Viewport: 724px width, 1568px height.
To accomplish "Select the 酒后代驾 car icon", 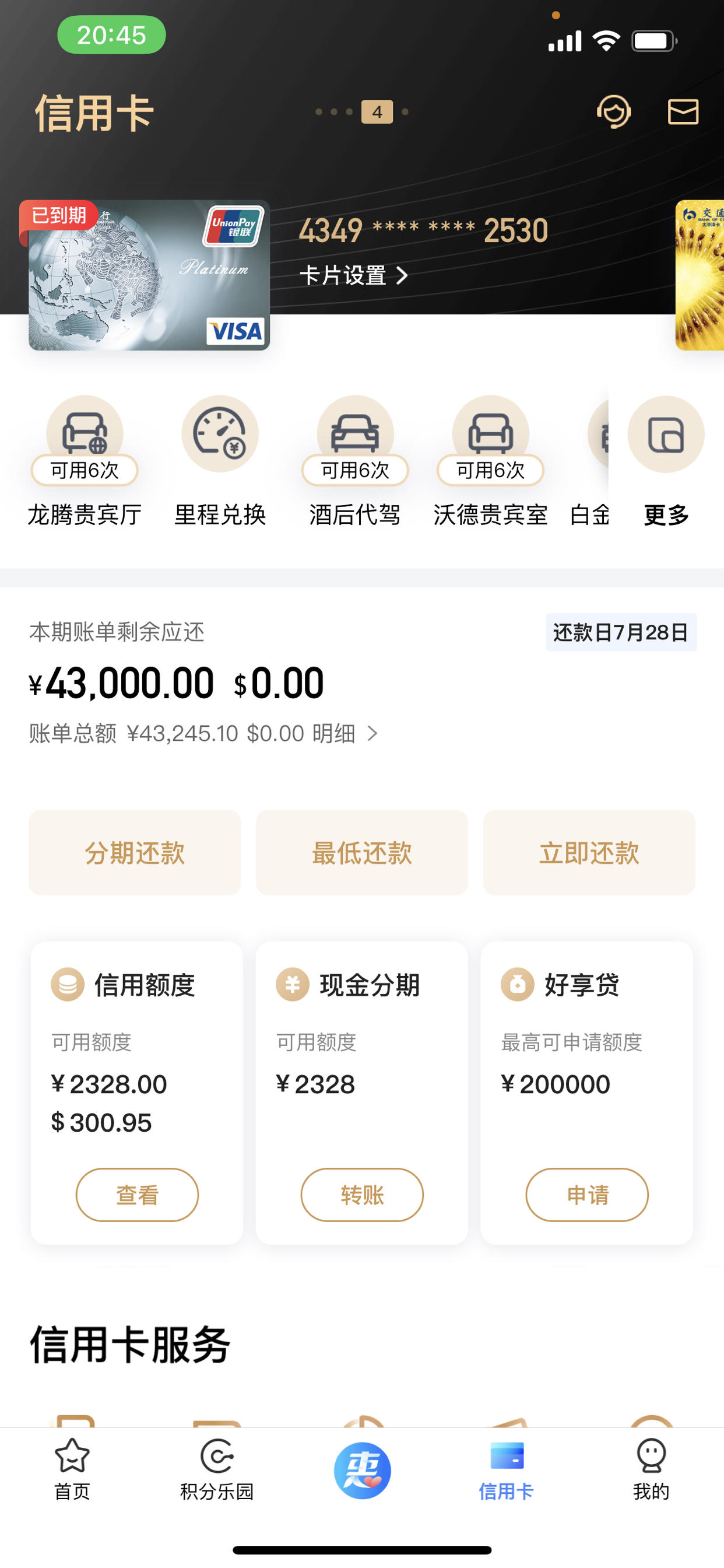I will click(356, 433).
